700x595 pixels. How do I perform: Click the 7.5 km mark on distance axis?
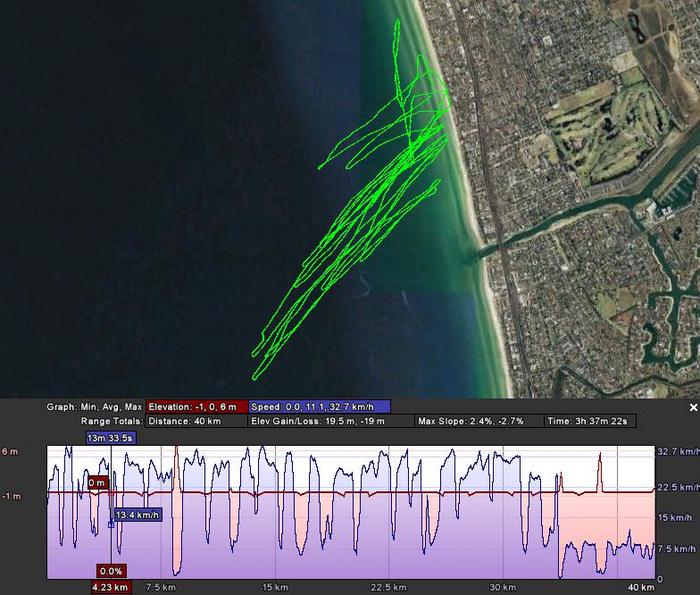click(160, 587)
